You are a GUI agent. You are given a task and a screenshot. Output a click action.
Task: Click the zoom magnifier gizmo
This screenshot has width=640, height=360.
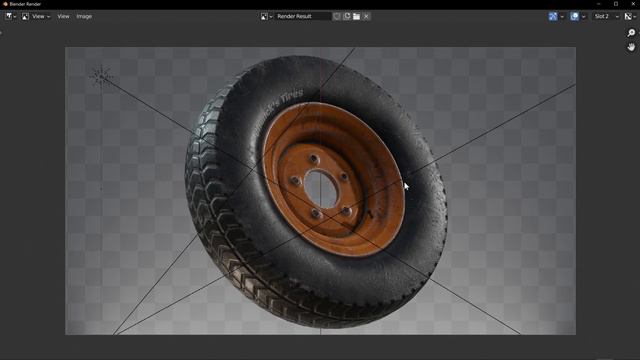point(631,33)
